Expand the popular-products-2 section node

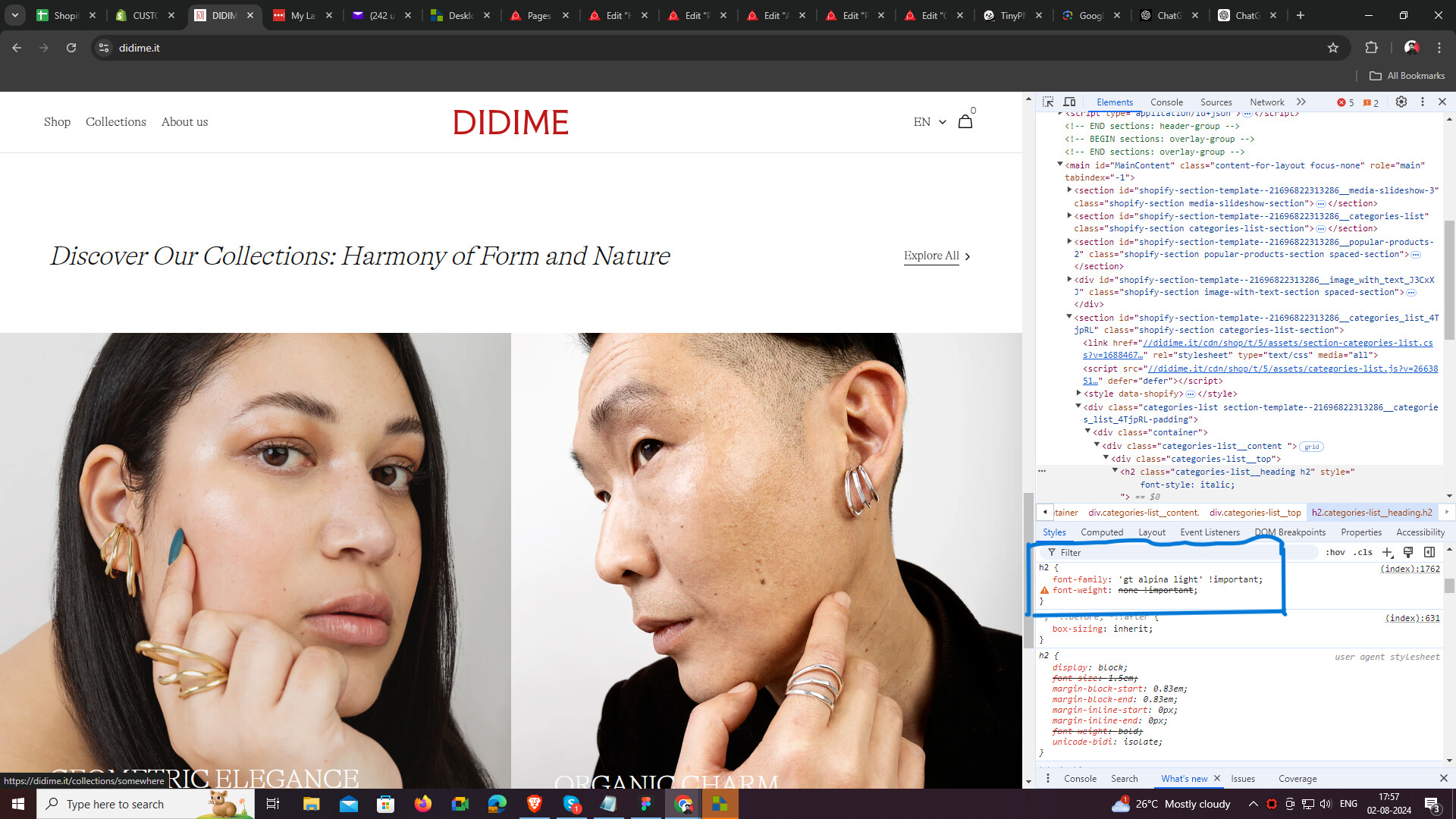(x=1069, y=242)
